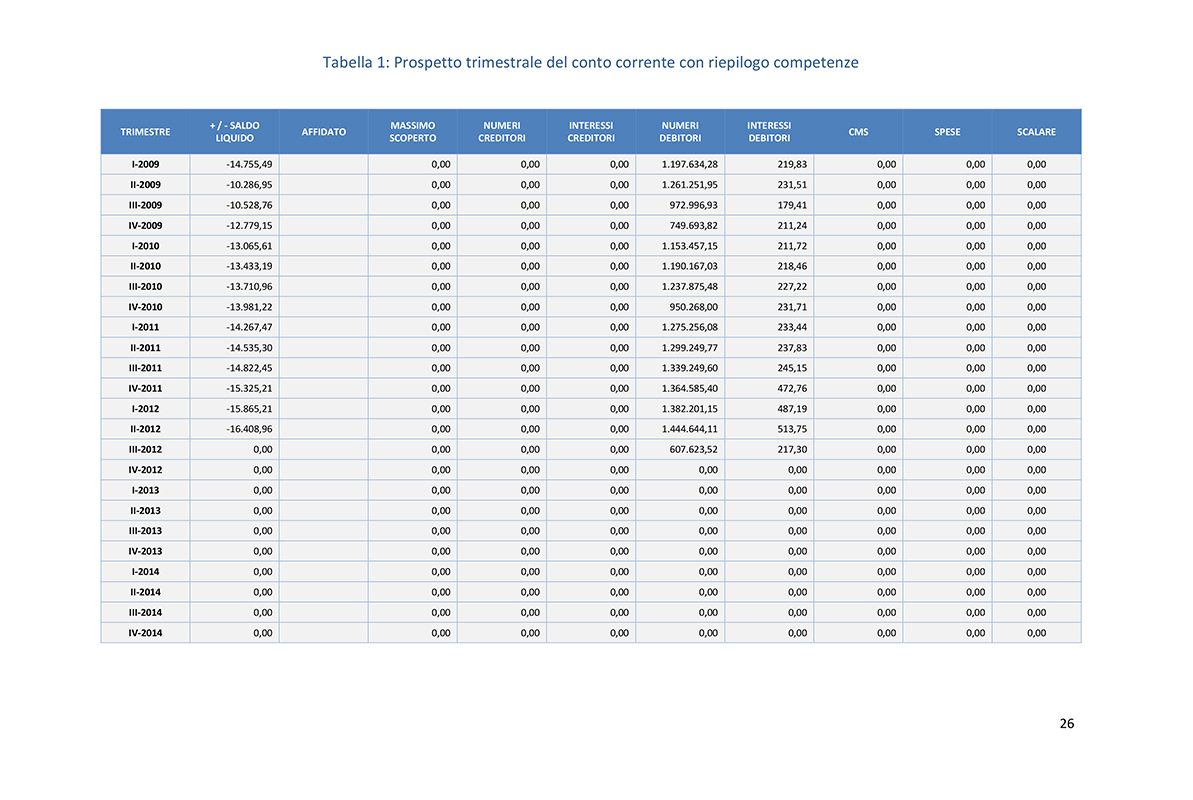
Task: Click numeri debitori value 1.190.167,03
Action: pos(689,266)
